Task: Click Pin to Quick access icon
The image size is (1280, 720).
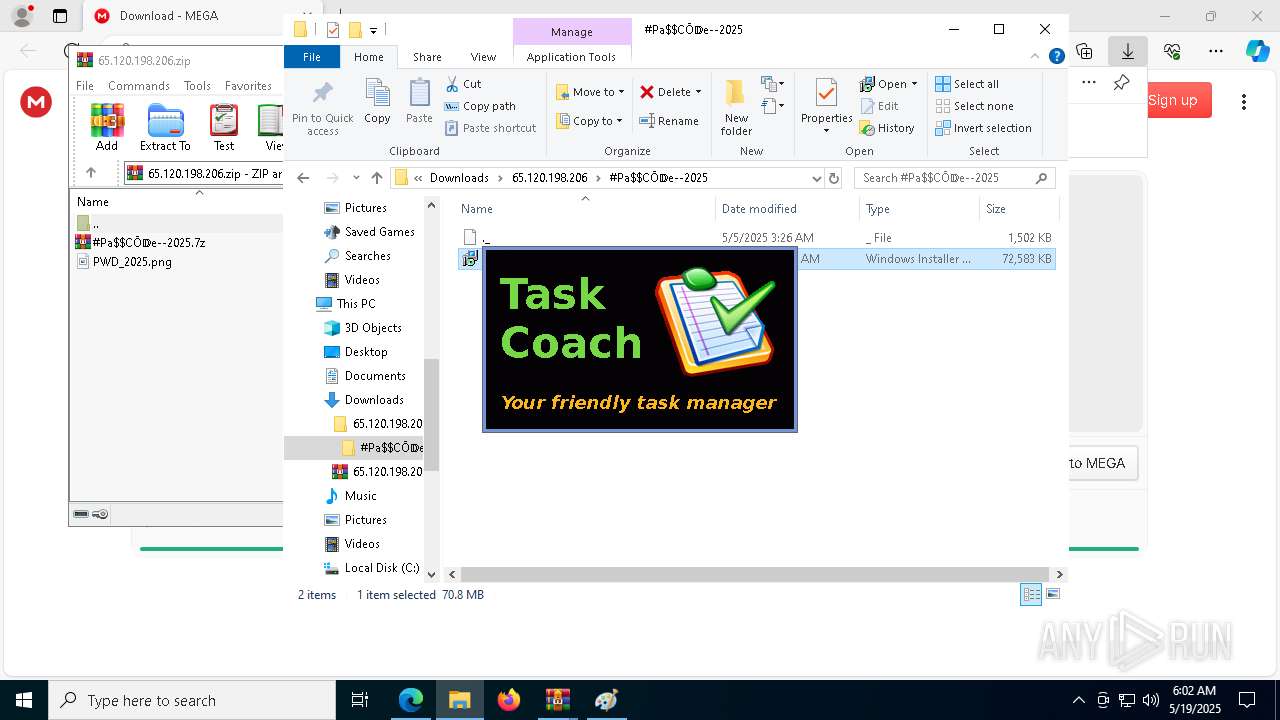Action: [322, 94]
